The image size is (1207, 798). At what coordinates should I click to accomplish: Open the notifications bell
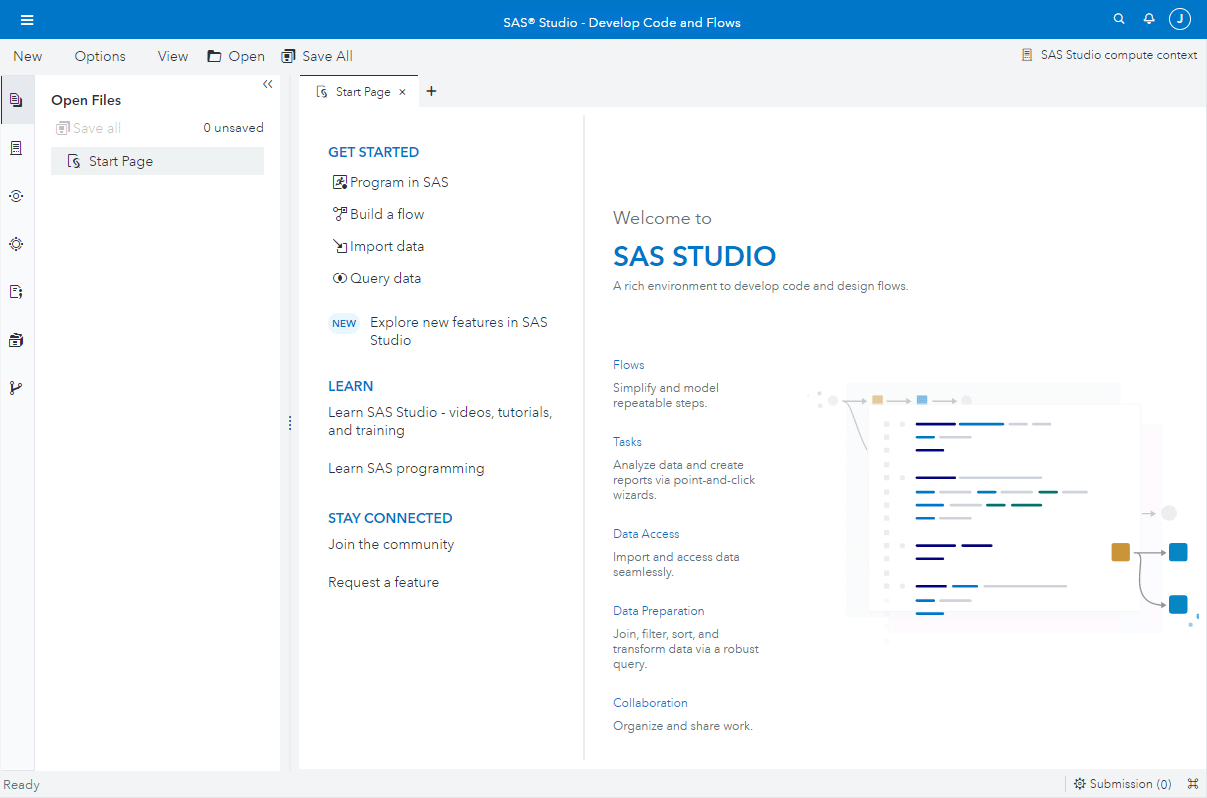click(x=1149, y=19)
